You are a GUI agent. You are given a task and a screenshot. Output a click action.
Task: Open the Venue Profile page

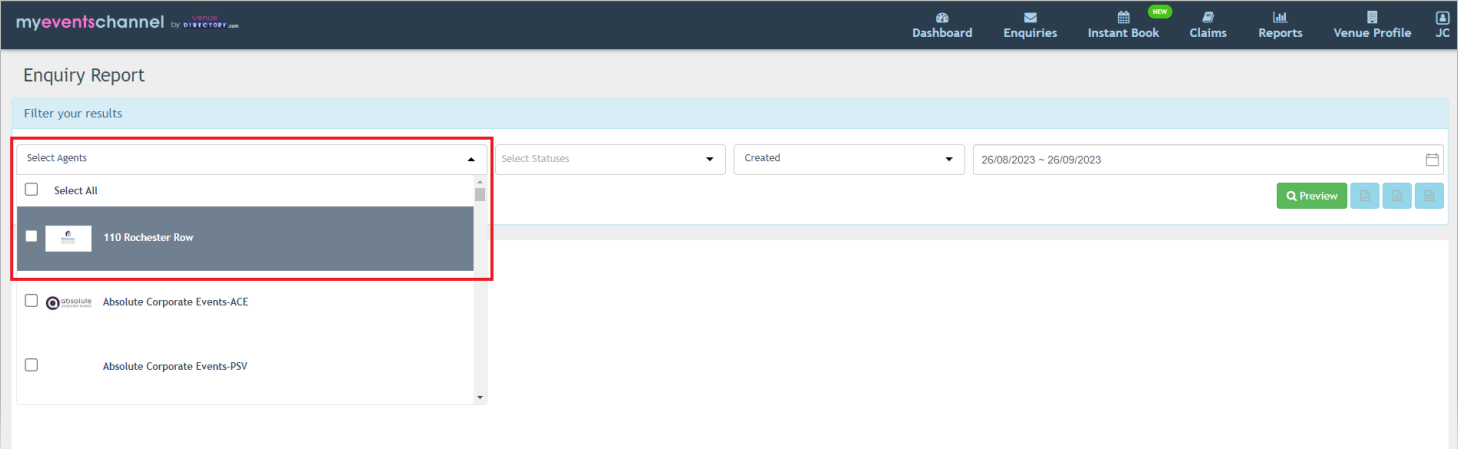[1372, 25]
